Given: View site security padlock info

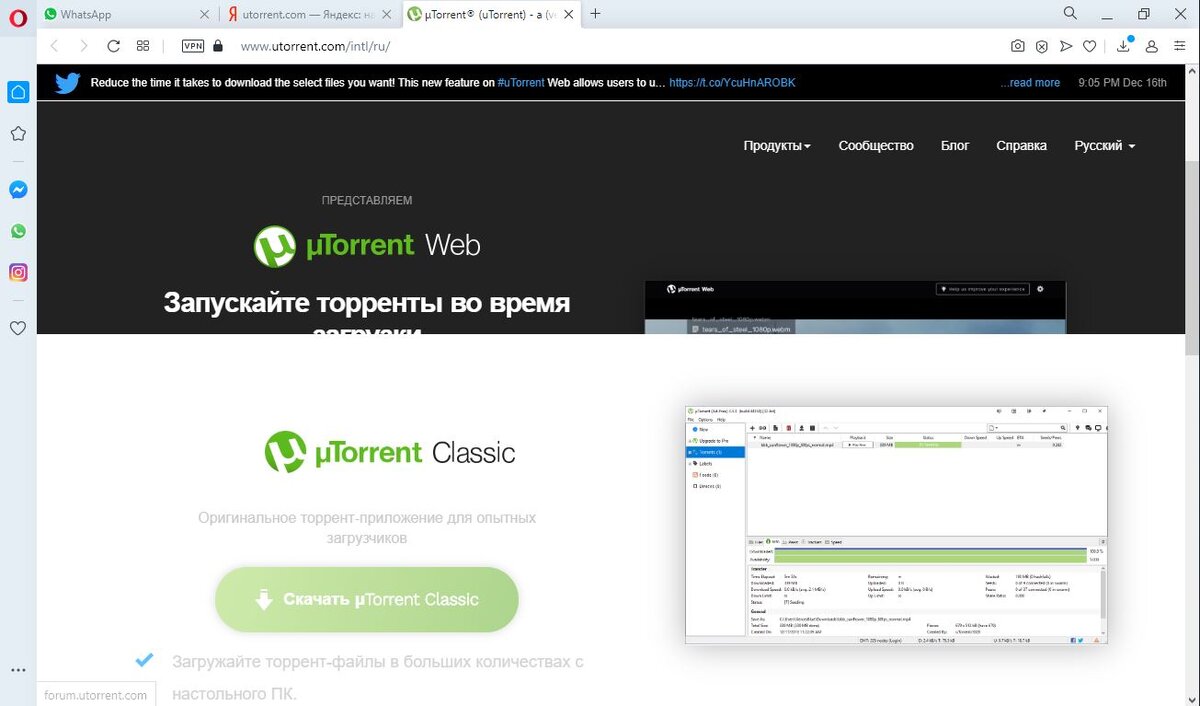Looking at the screenshot, I should pos(218,46).
